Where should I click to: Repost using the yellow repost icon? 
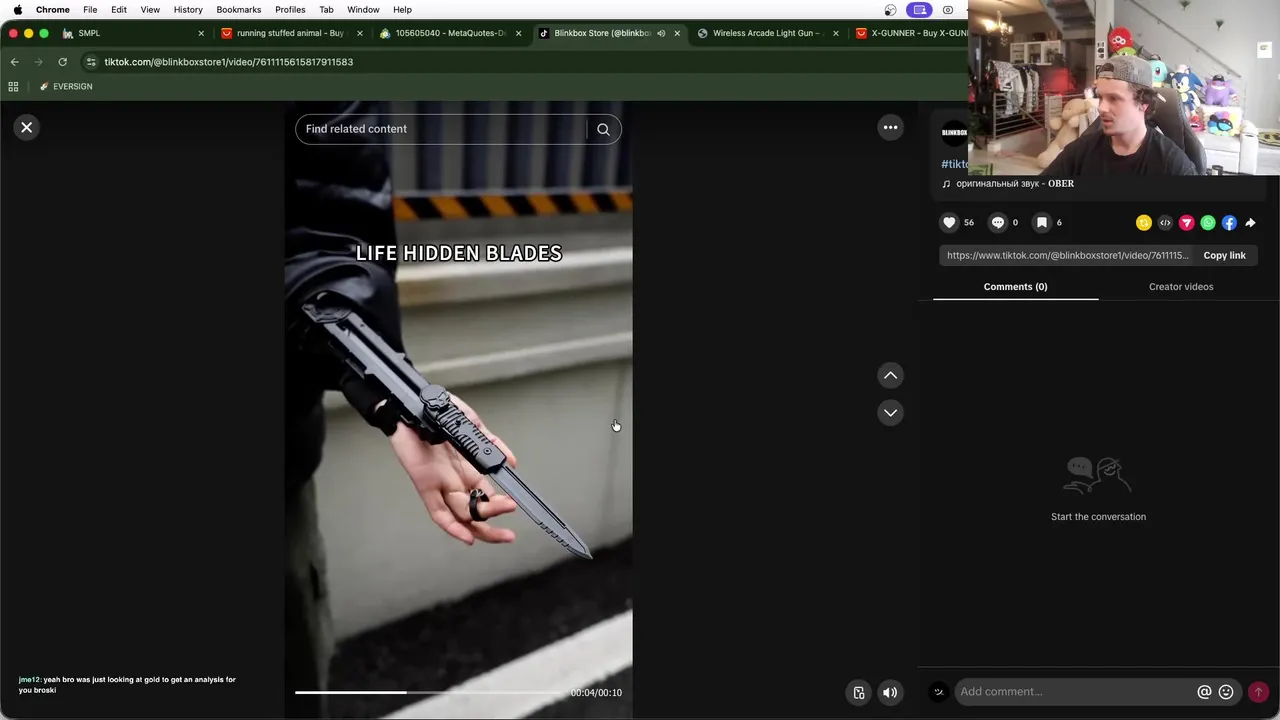pos(1144,223)
